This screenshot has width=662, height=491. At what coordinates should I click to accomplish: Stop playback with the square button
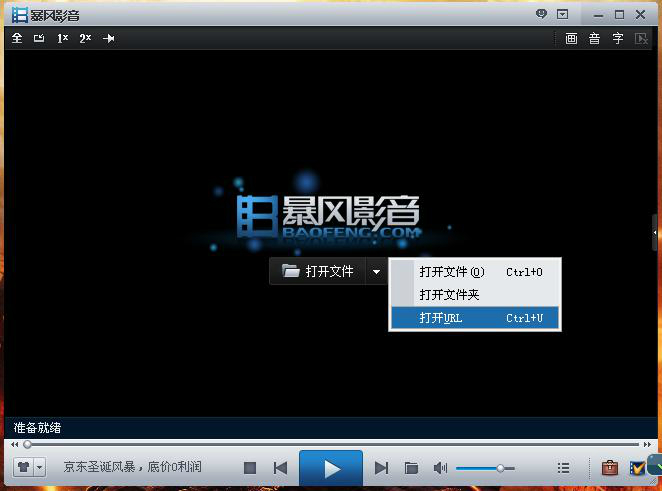click(250, 468)
